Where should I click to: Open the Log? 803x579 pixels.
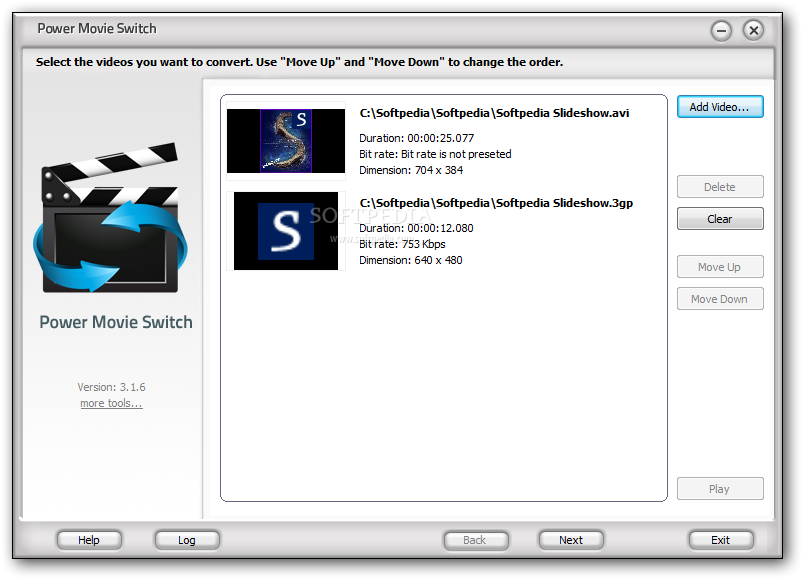[187, 540]
